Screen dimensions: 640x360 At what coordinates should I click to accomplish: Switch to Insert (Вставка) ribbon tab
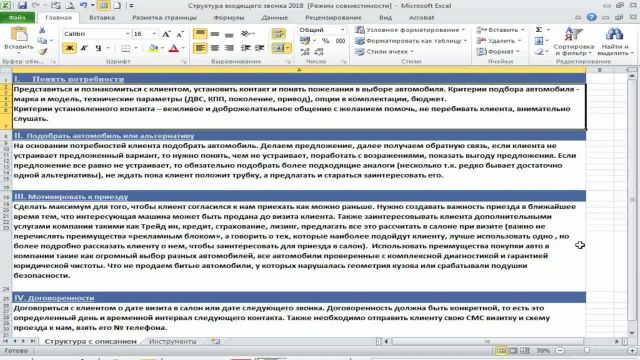click(102, 18)
